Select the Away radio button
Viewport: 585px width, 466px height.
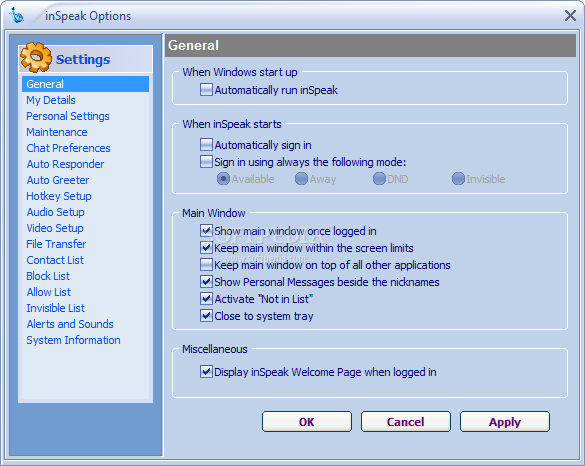click(301, 179)
